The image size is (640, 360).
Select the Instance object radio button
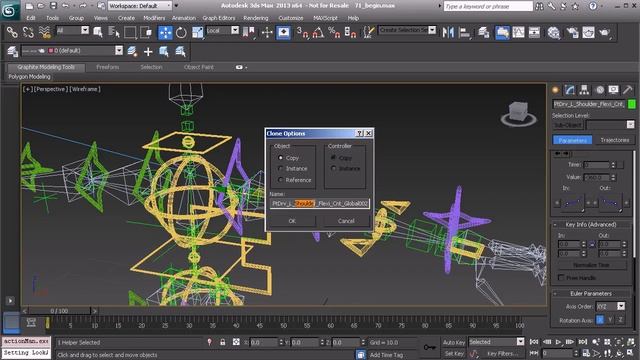tap(280, 169)
